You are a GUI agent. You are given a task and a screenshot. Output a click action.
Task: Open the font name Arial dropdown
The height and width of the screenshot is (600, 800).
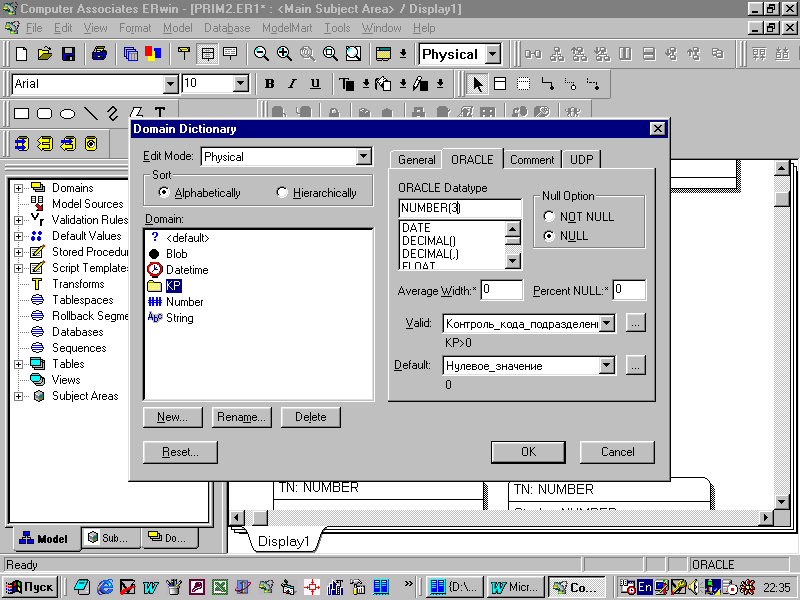pos(170,84)
